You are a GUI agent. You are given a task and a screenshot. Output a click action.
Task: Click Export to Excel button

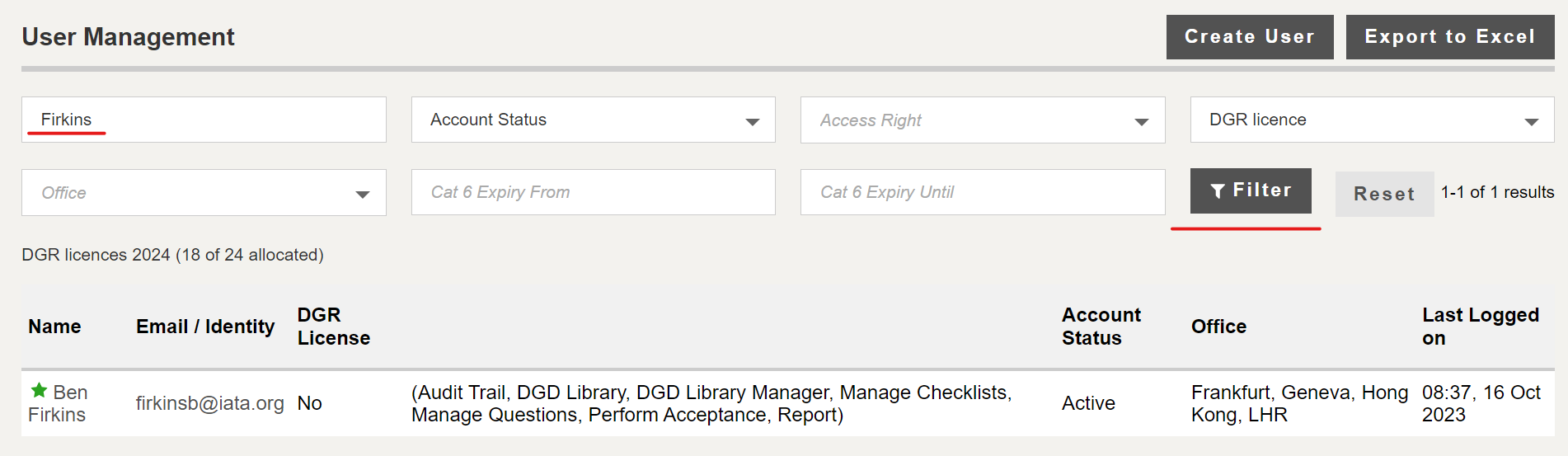click(x=1450, y=37)
